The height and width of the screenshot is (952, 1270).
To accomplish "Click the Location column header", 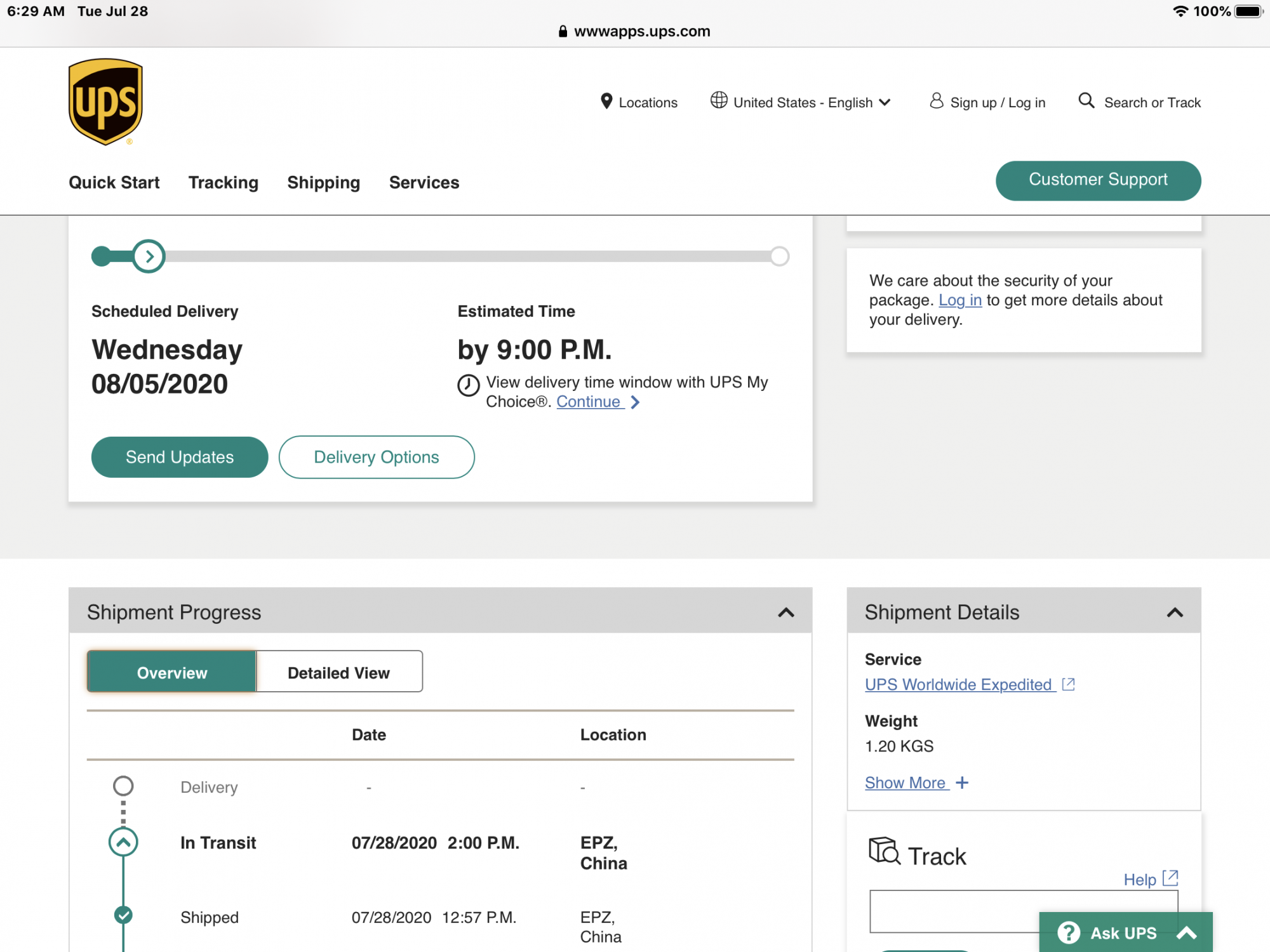I will point(613,734).
